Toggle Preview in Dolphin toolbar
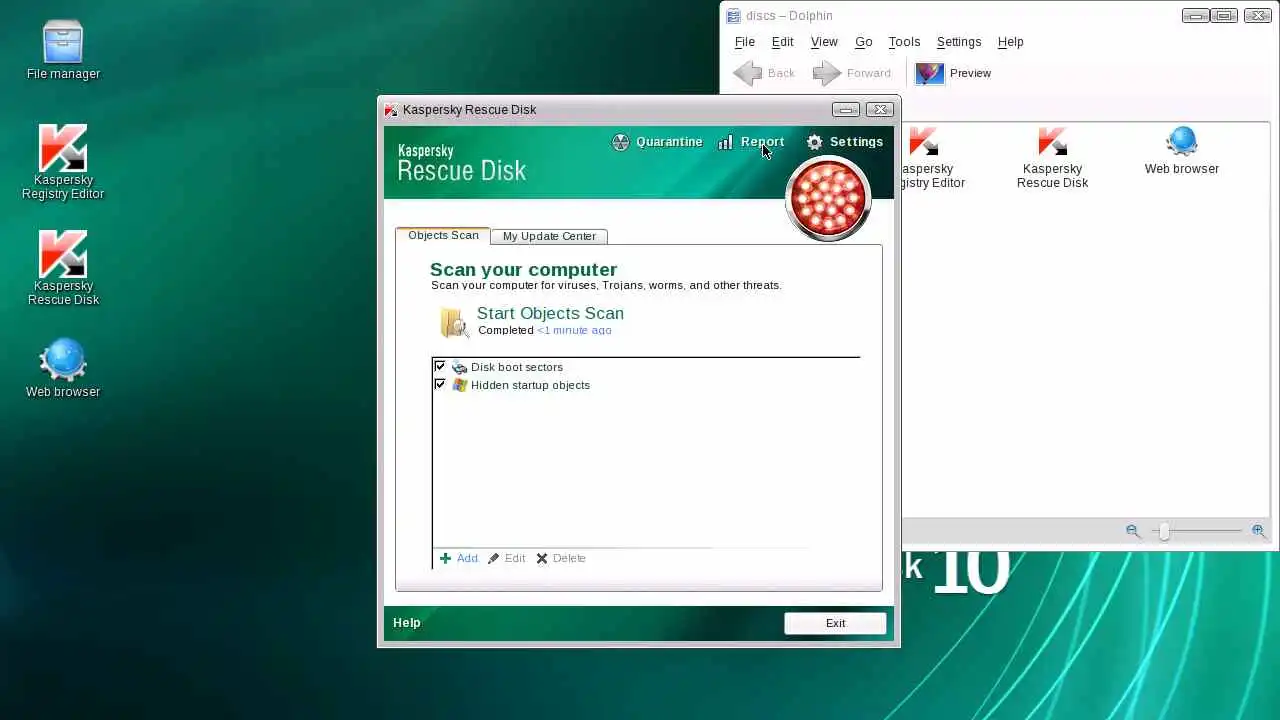Viewport: 1280px width, 720px height. point(953,73)
